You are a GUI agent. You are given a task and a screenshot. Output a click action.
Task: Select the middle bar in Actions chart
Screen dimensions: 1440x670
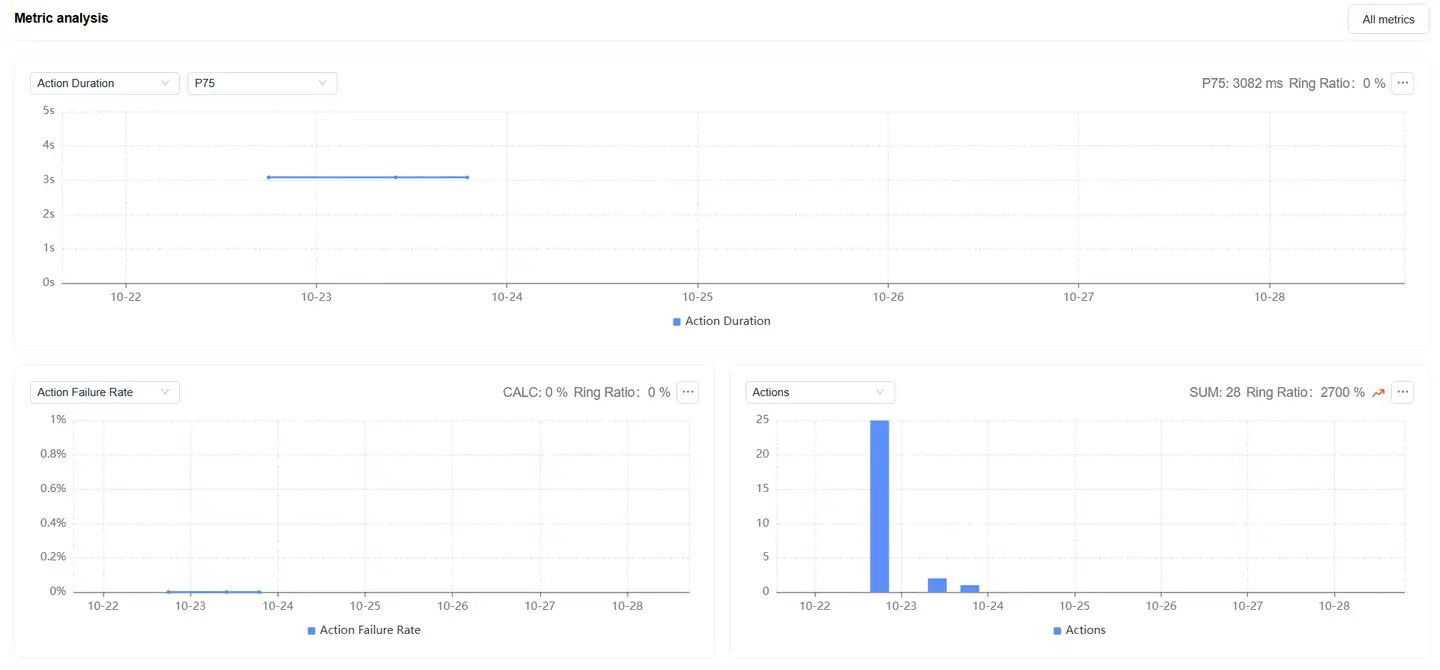pyautogui.click(x=937, y=585)
